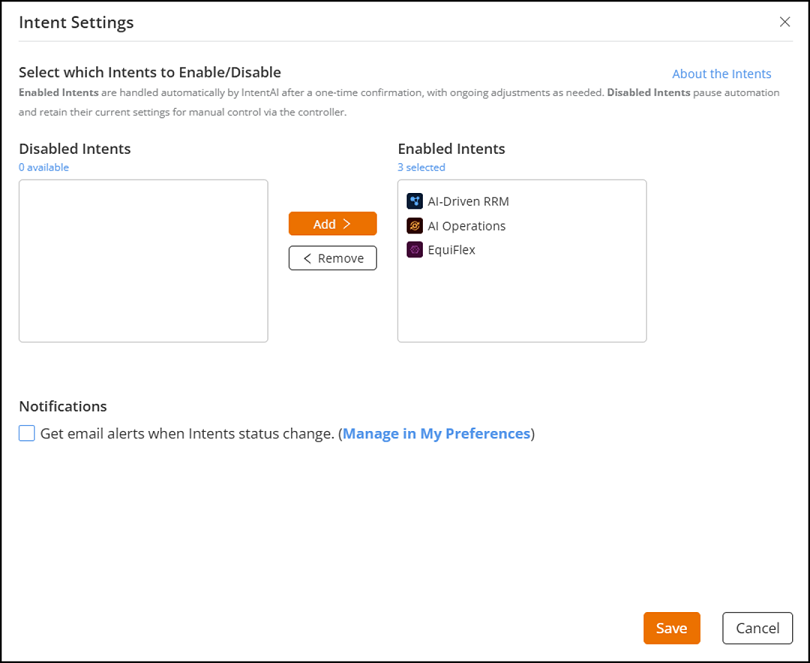This screenshot has height=663, width=810.
Task: Open Manage in My Preferences link
Action: [436, 434]
